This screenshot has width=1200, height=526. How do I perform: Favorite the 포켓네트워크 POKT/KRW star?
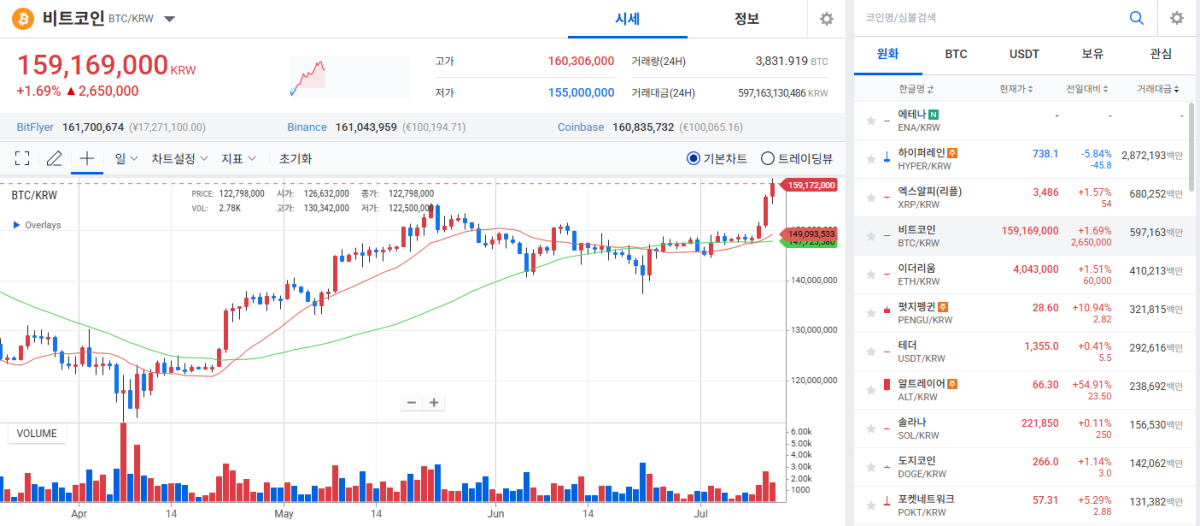pos(871,506)
